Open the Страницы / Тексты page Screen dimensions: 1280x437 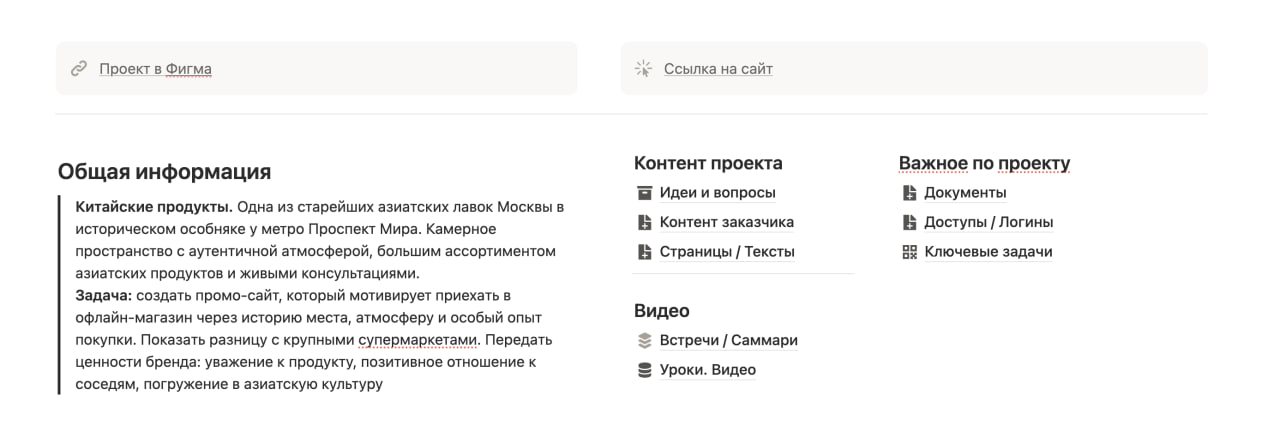tap(727, 252)
